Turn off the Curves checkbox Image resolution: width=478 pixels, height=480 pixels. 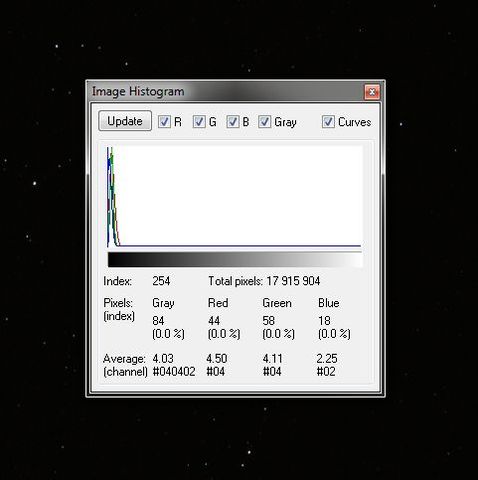328,122
